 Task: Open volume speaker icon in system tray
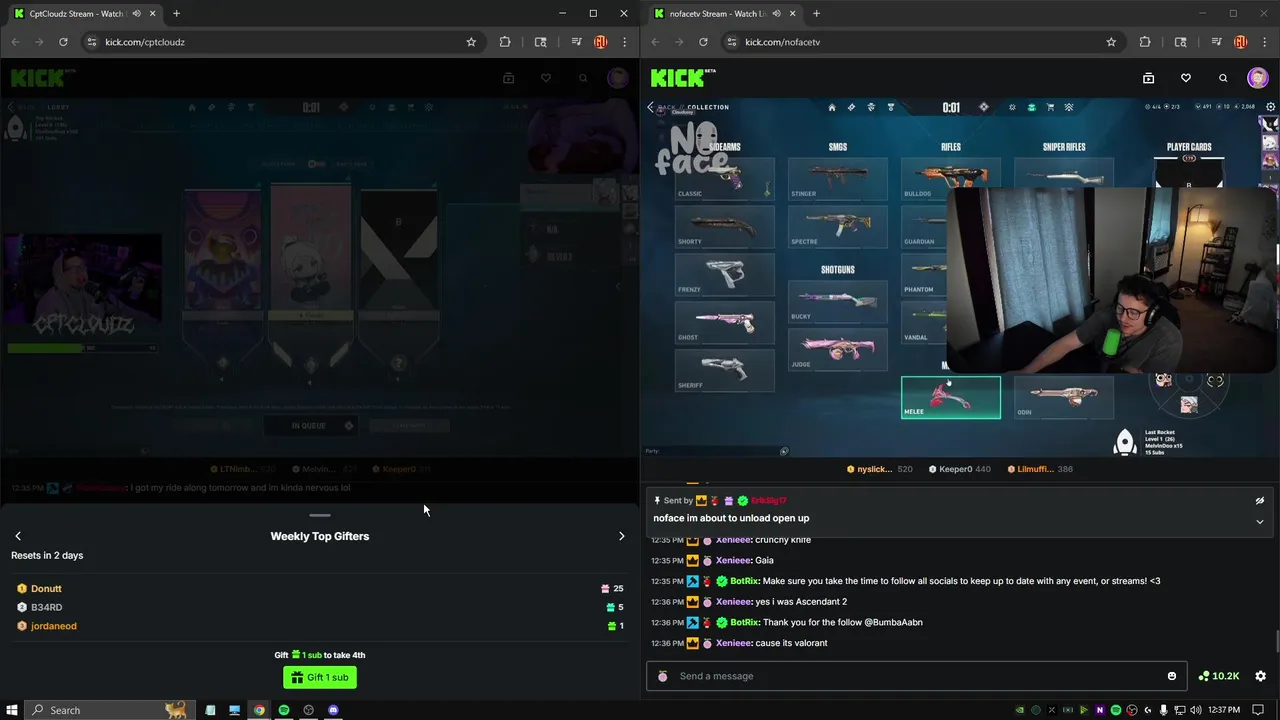(x=1196, y=710)
